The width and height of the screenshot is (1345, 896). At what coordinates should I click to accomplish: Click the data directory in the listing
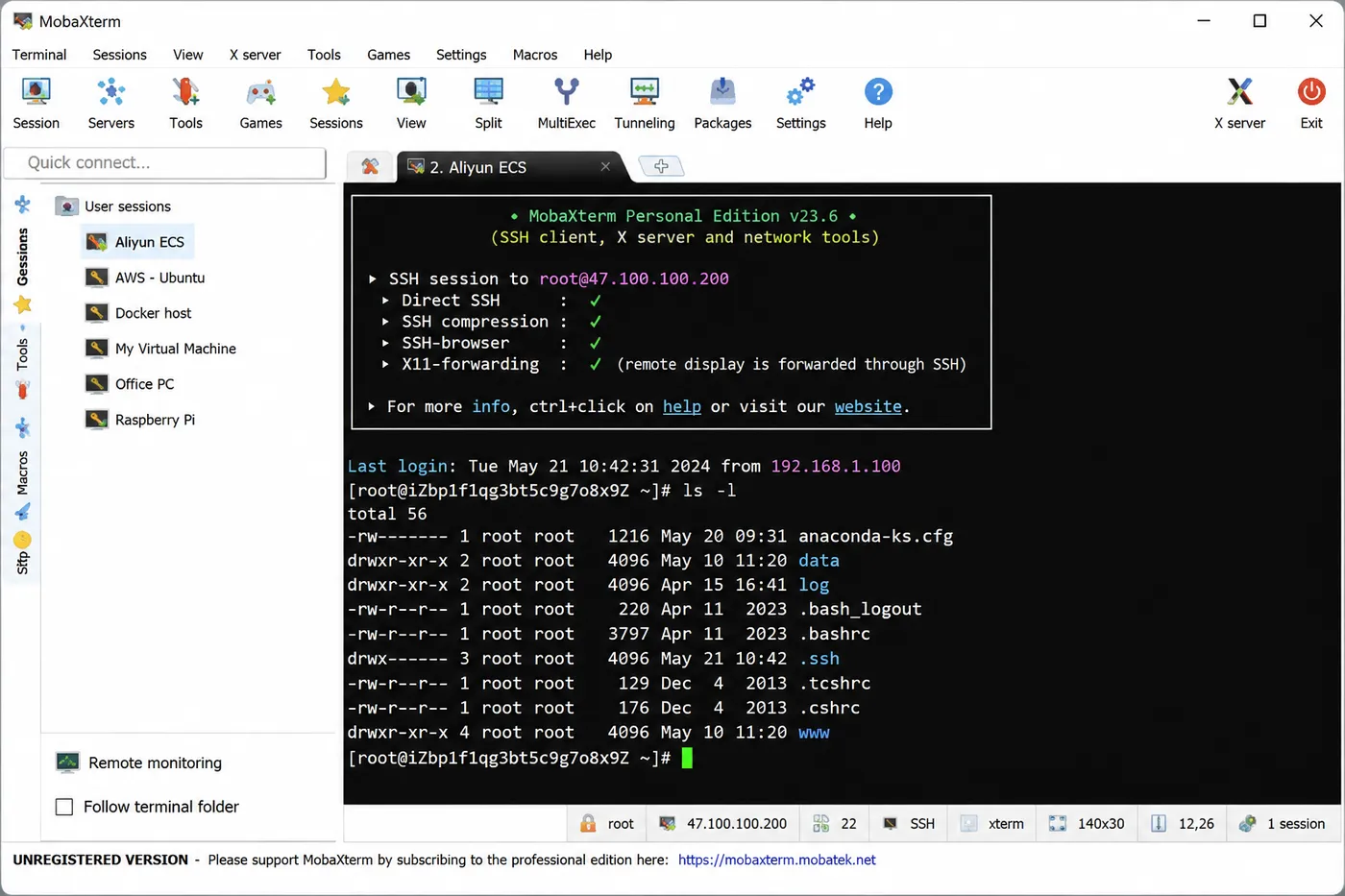(819, 561)
